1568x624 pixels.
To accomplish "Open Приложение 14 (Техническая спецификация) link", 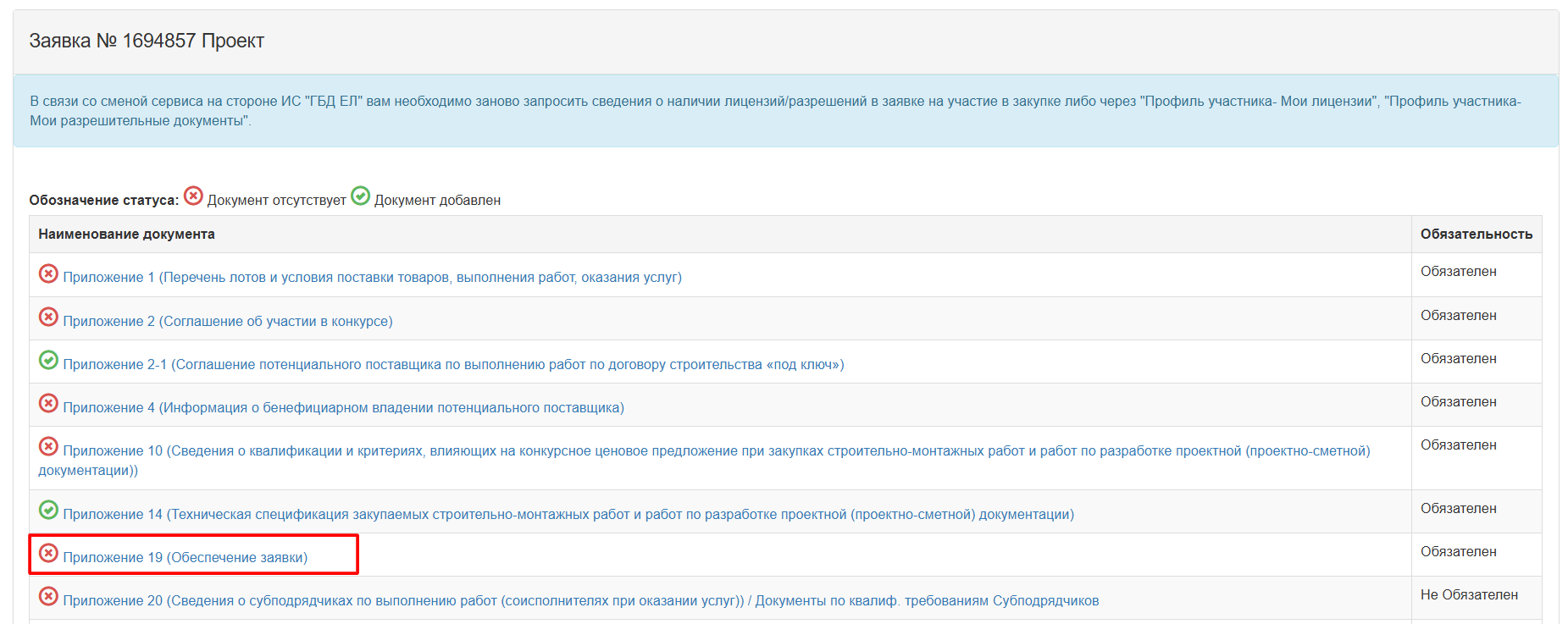I will coord(568,515).
